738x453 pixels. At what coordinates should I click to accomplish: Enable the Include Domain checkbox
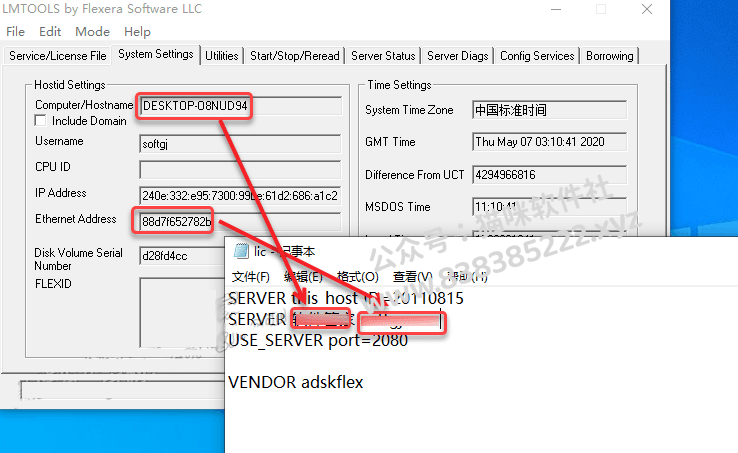(40, 121)
